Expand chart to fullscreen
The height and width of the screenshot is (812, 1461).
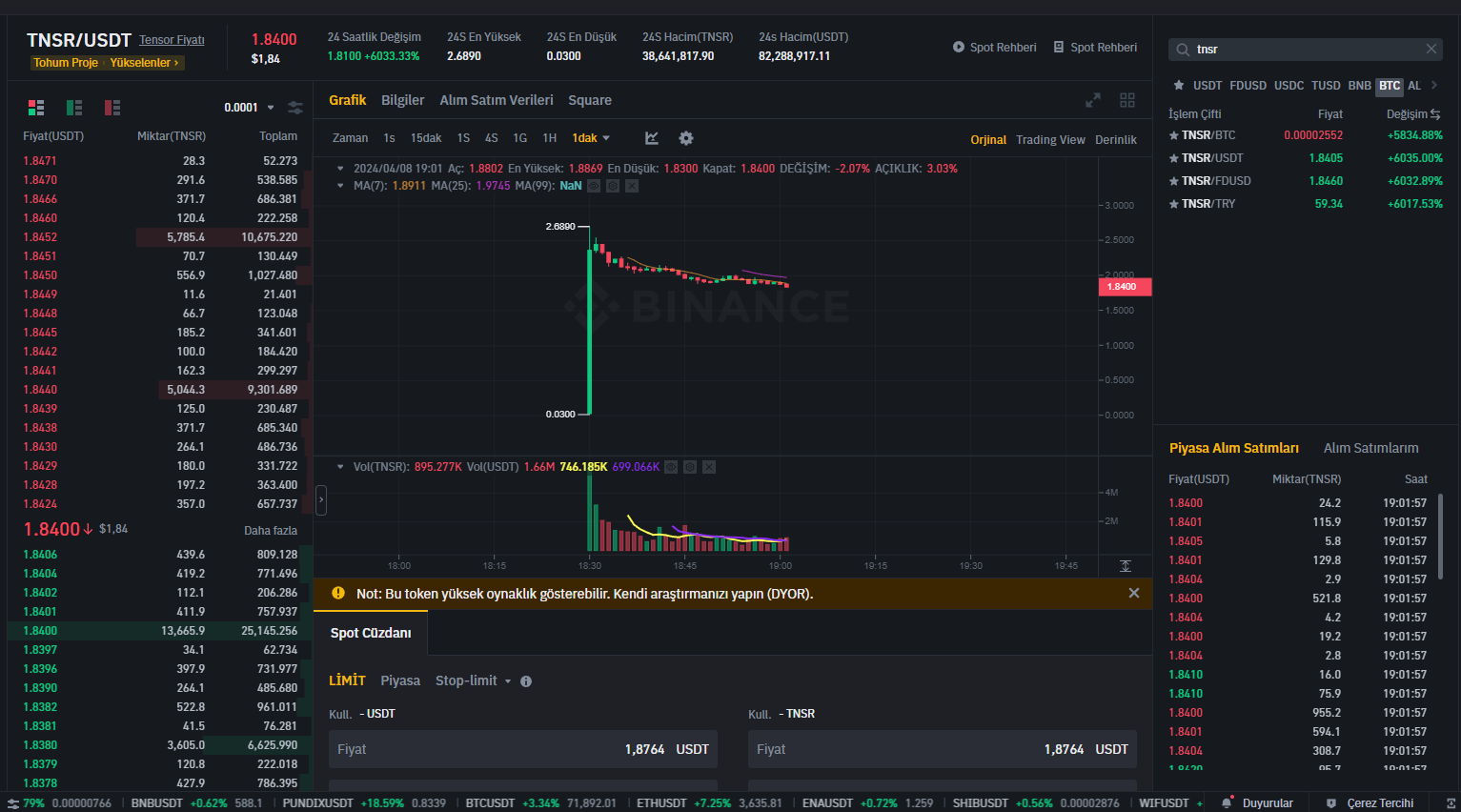click(1093, 100)
